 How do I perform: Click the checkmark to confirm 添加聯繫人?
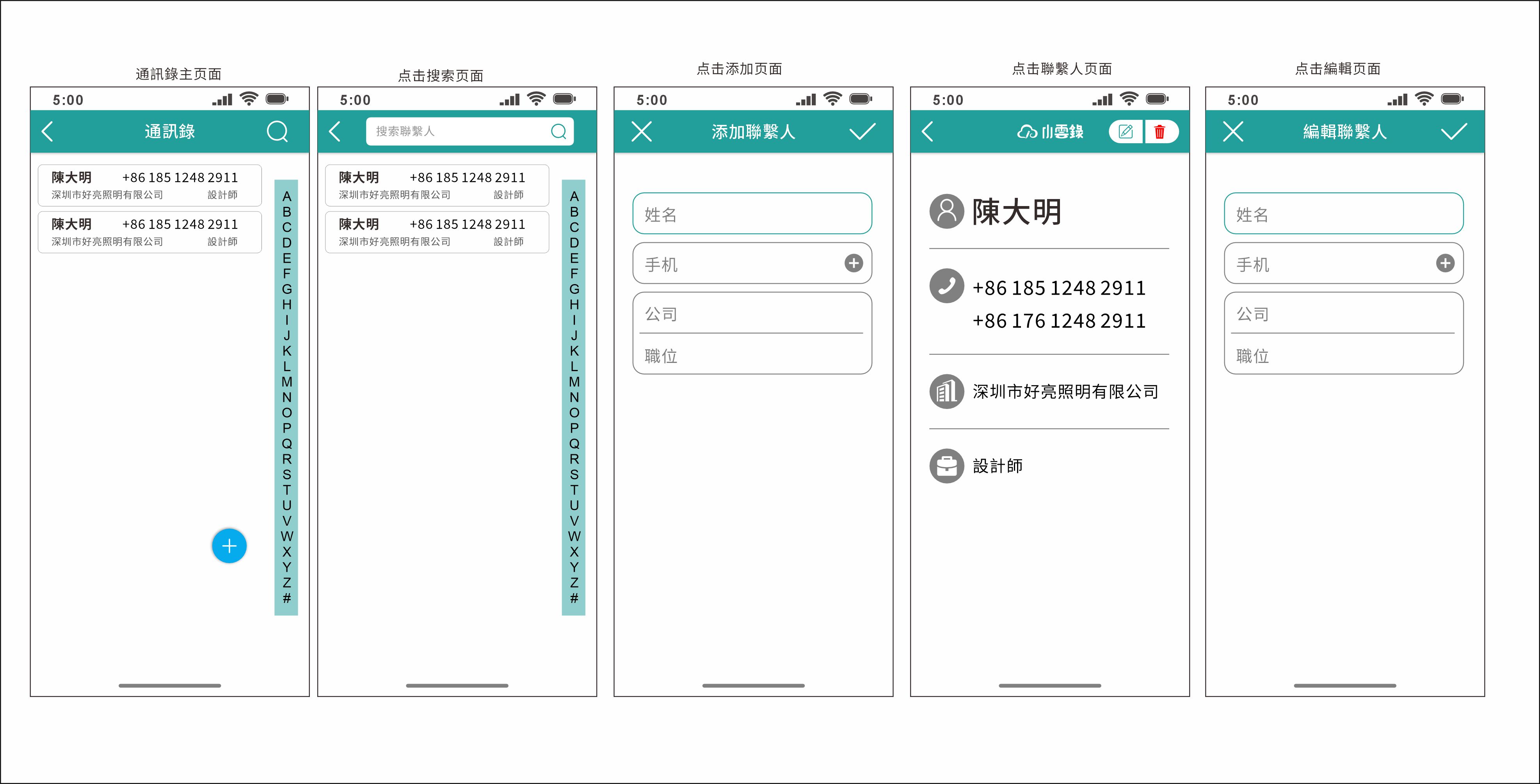tap(862, 132)
